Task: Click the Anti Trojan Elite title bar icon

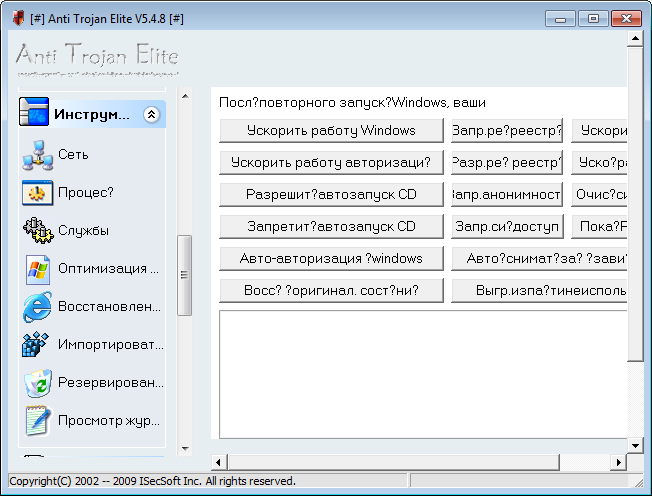Action: pos(18,18)
